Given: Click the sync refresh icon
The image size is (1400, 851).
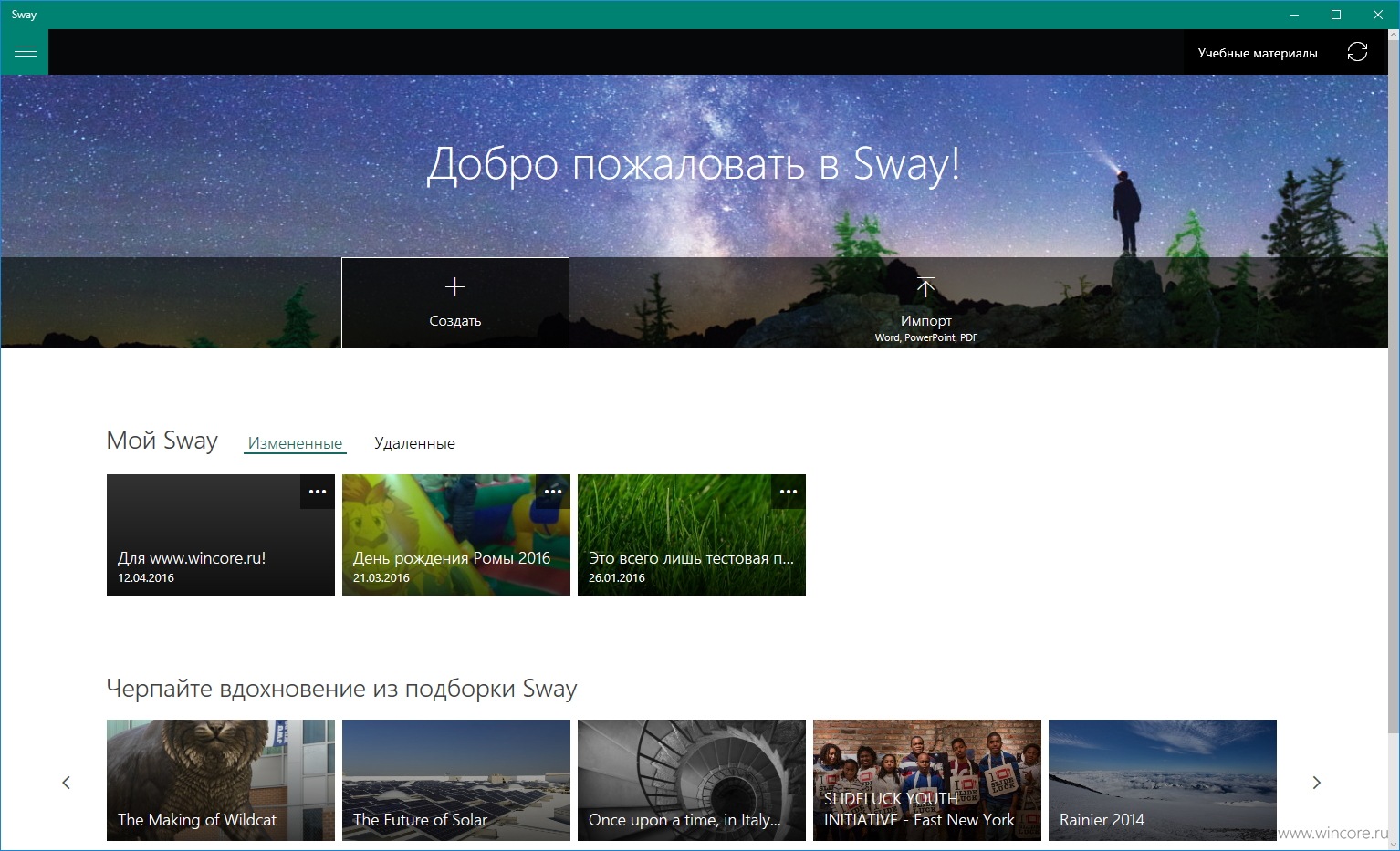Looking at the screenshot, I should click(1357, 52).
